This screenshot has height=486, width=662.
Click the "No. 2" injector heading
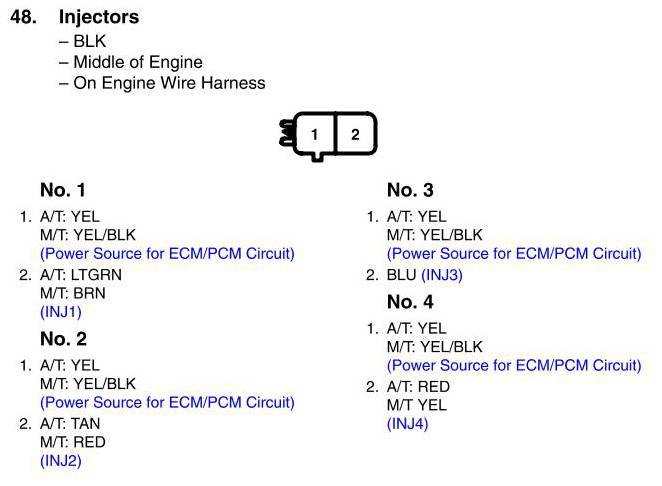pos(63,339)
